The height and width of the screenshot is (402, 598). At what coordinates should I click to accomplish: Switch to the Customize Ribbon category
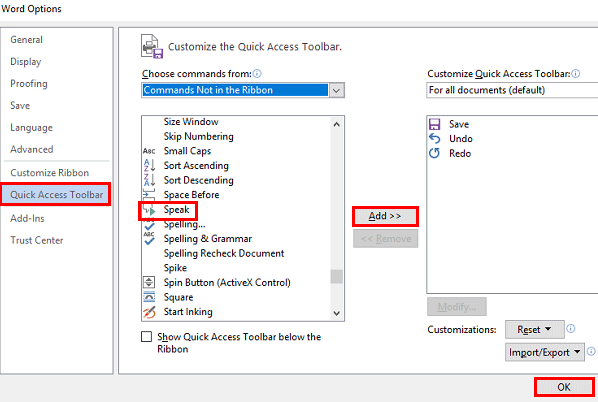click(x=50, y=173)
